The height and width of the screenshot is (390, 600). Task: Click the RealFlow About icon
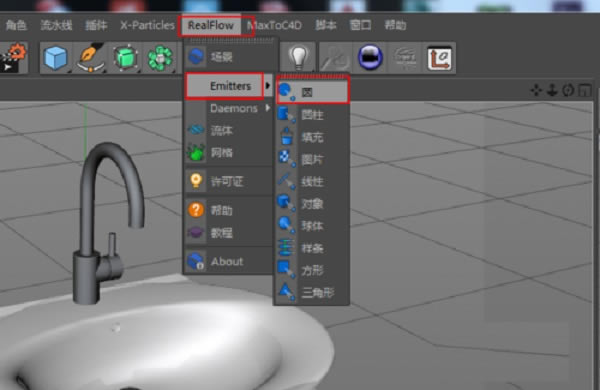coord(196,261)
